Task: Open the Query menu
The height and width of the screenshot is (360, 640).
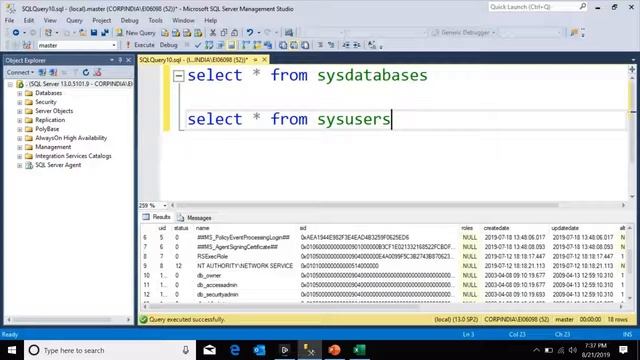Action: coord(74,20)
